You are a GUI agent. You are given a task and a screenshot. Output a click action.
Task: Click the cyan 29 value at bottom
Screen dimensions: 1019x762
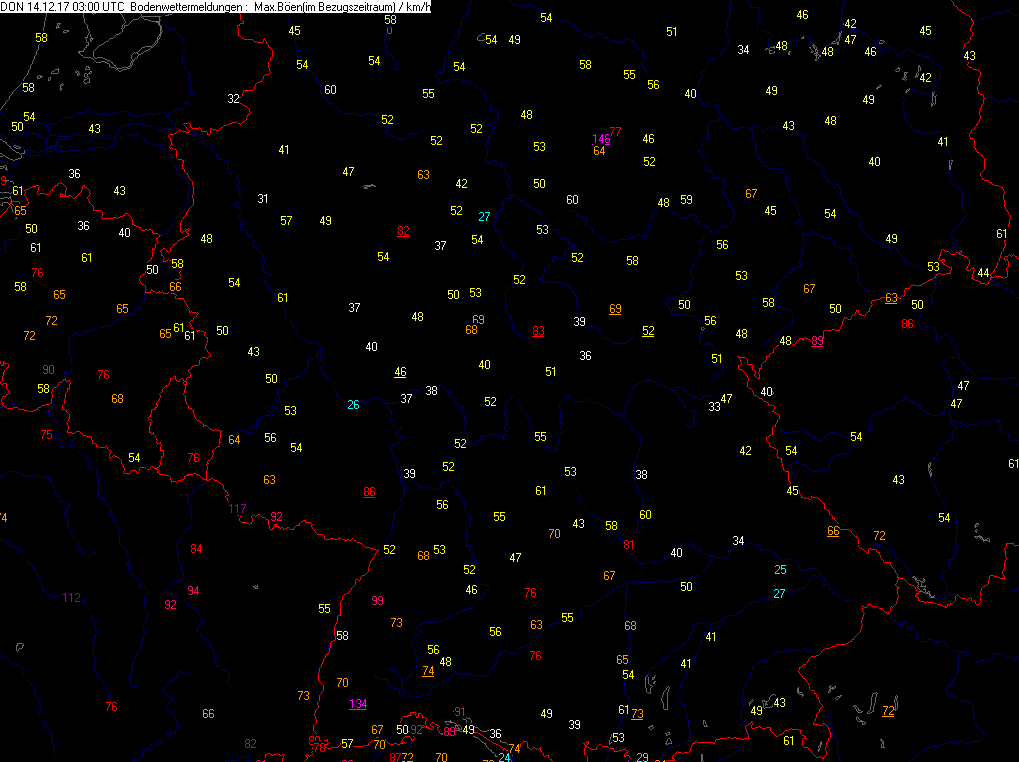click(642, 757)
